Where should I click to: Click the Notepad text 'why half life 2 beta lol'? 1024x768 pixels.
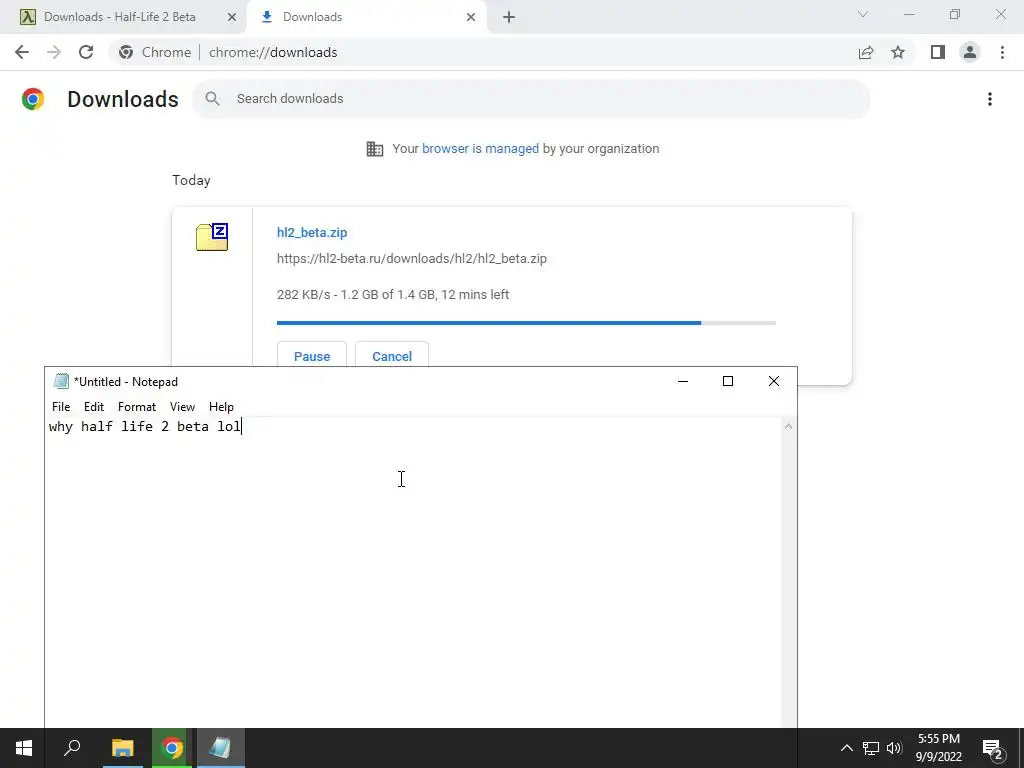tap(144, 426)
